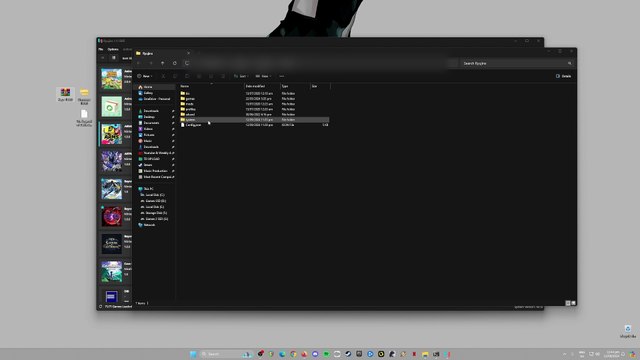Viewport: 640px width, 360px height.
Task: Open the File menu in Ryujinx window
Action: (x=101, y=49)
